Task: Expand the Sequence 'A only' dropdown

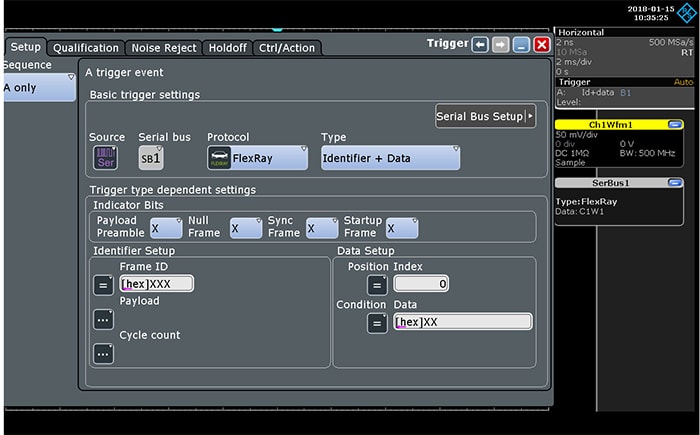Action: pyautogui.click(x=39, y=88)
